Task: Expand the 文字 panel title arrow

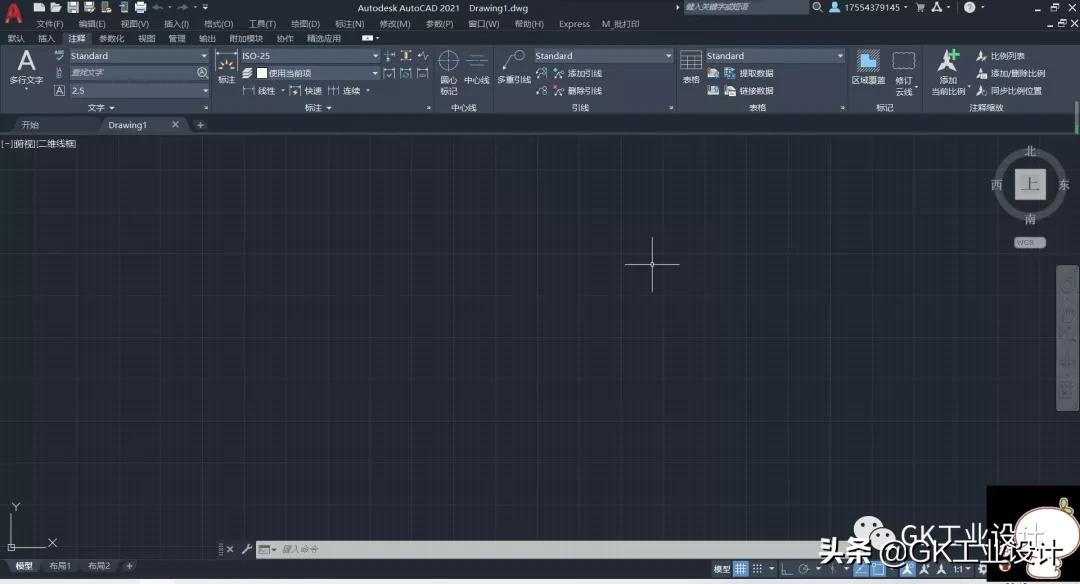Action: [x=112, y=108]
